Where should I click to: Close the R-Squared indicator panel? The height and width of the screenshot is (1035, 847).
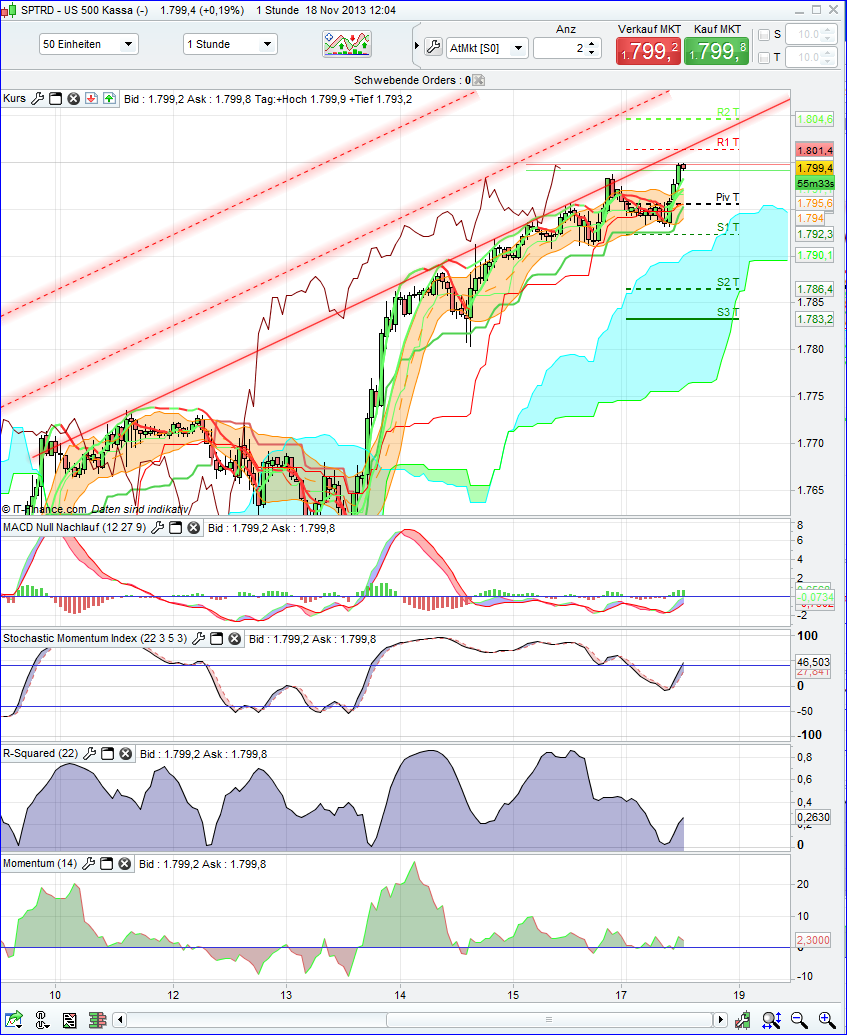click(124, 753)
